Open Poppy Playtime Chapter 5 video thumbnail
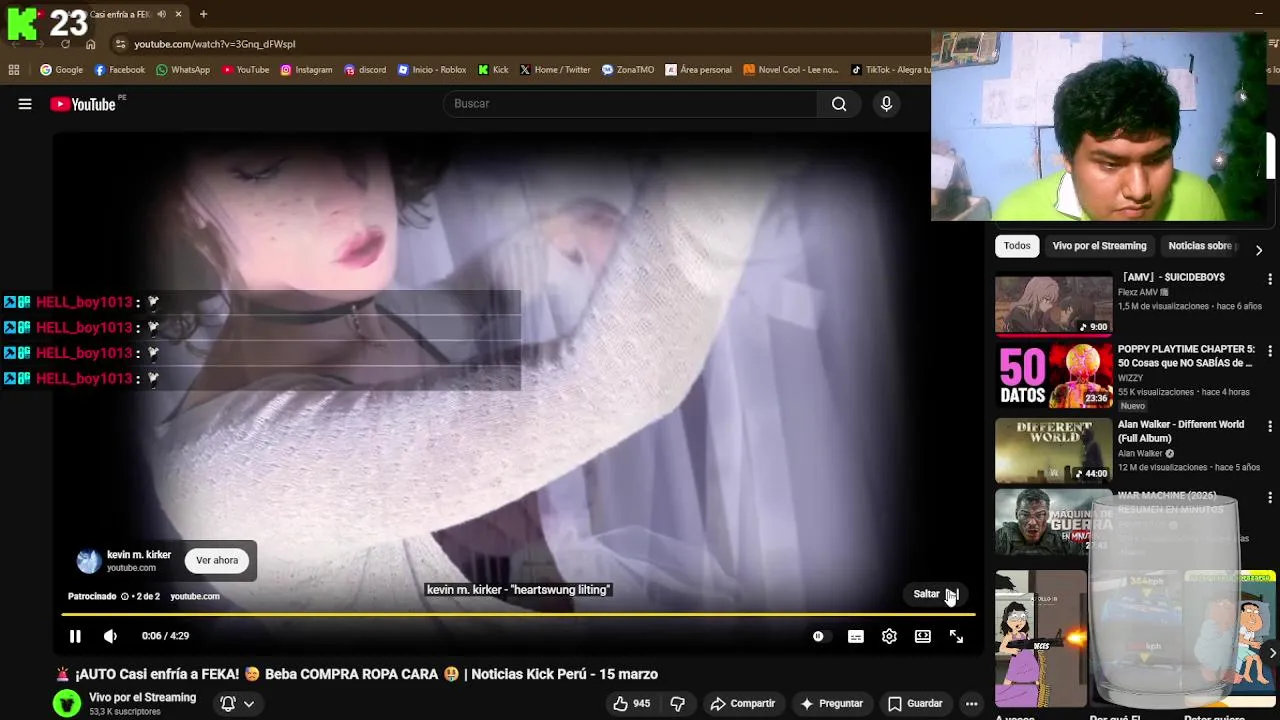Screen dimensions: 1280x720 [1053, 376]
